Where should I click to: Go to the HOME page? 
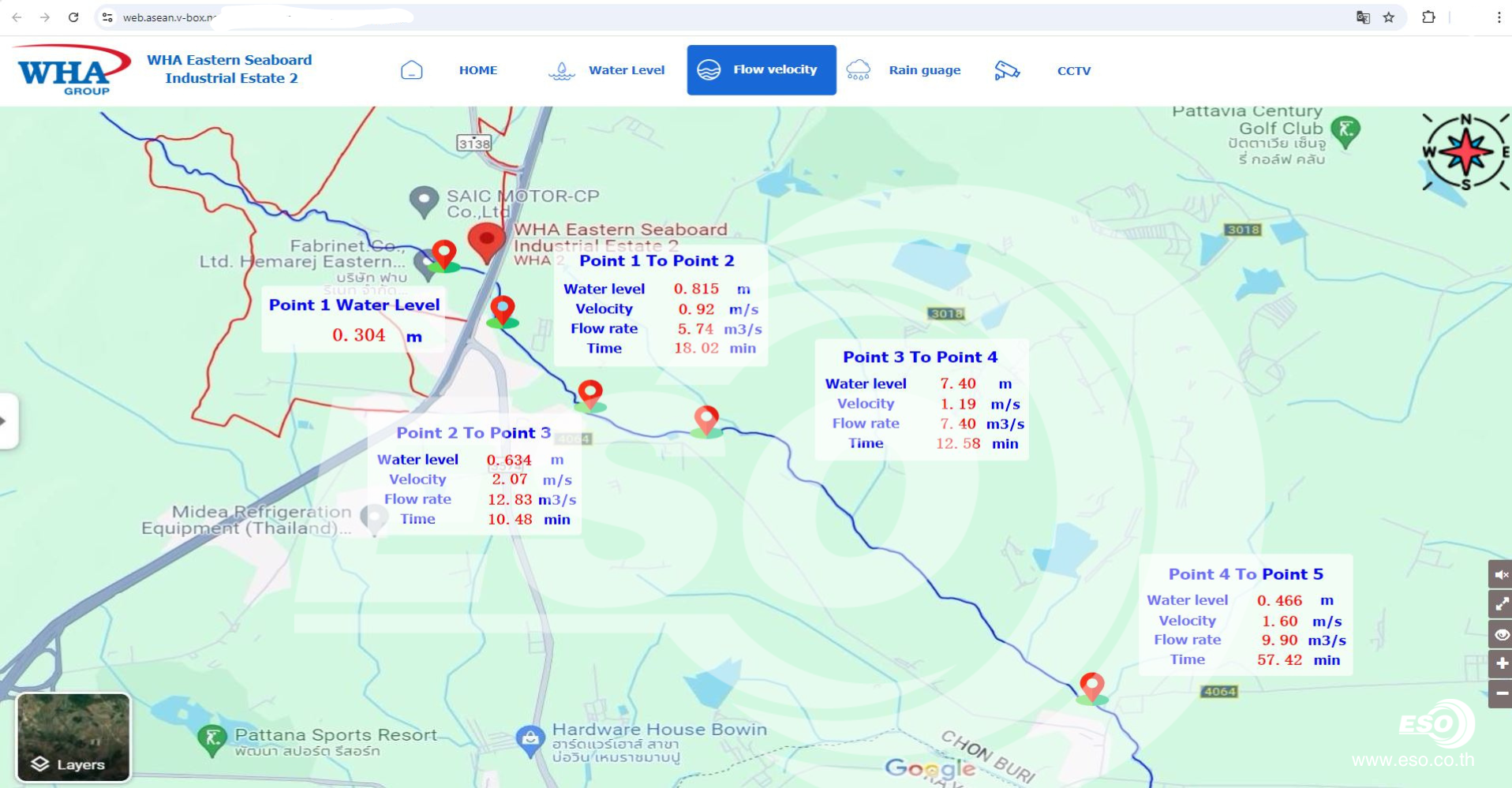pos(477,70)
